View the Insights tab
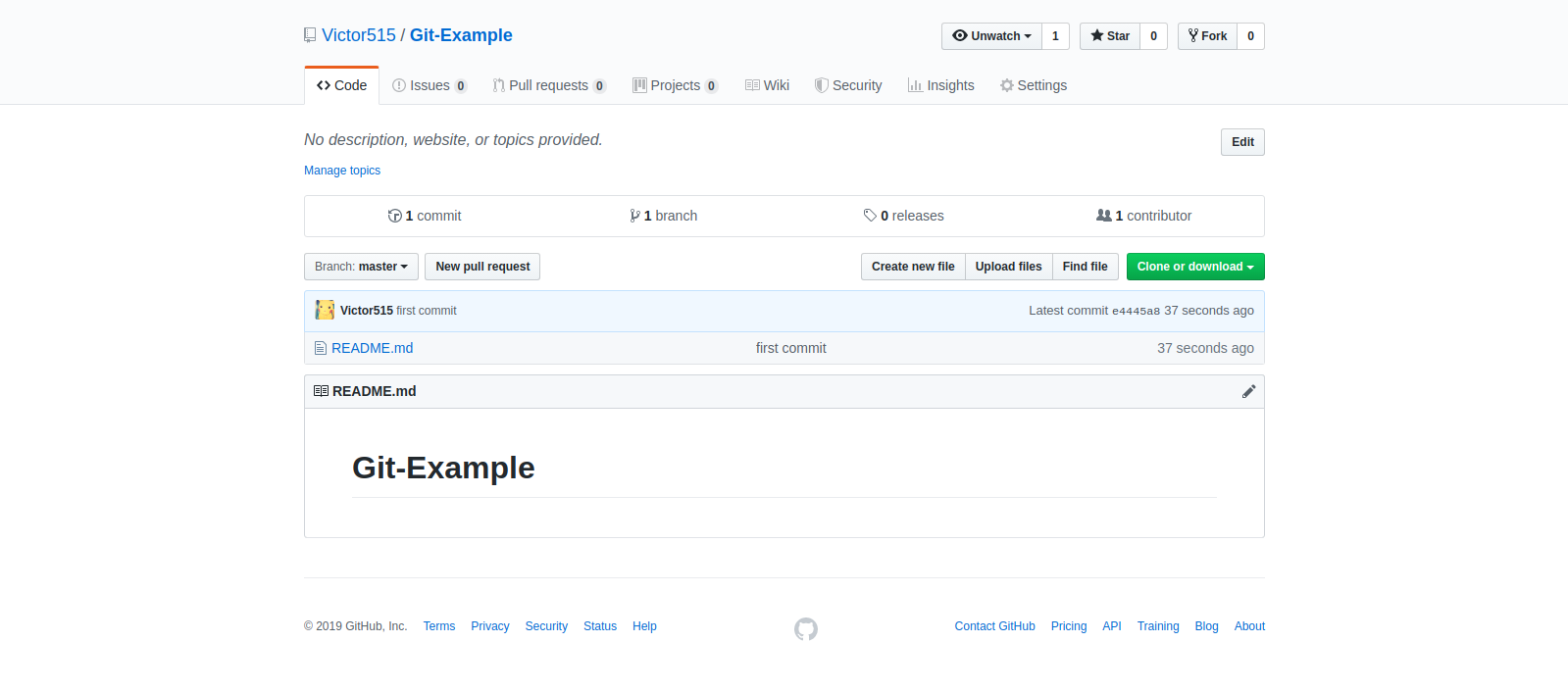 pos(940,85)
